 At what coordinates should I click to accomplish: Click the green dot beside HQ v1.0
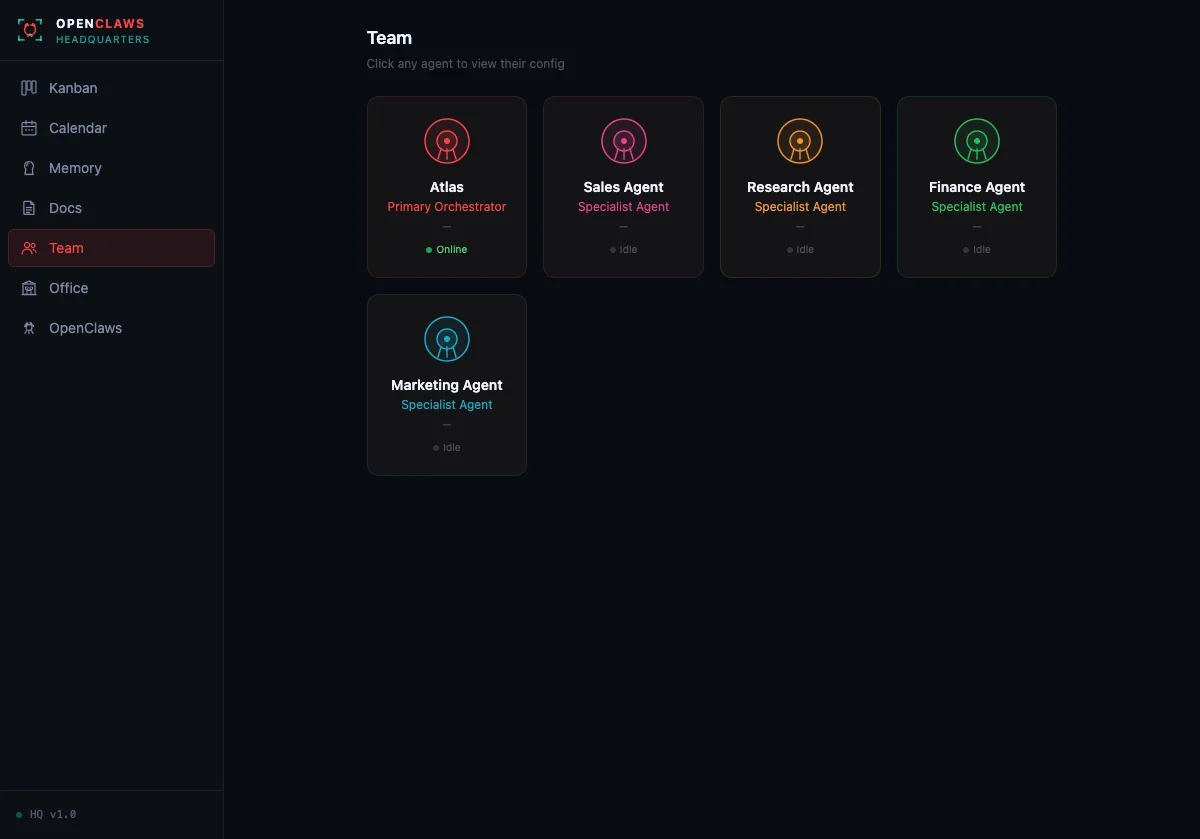click(x=19, y=815)
